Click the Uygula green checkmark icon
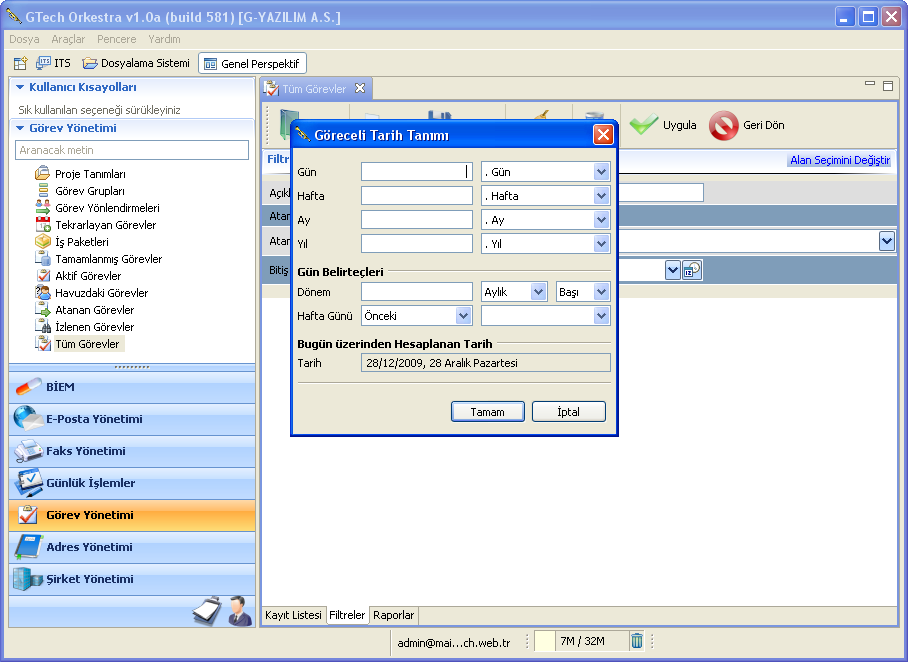 [644, 125]
